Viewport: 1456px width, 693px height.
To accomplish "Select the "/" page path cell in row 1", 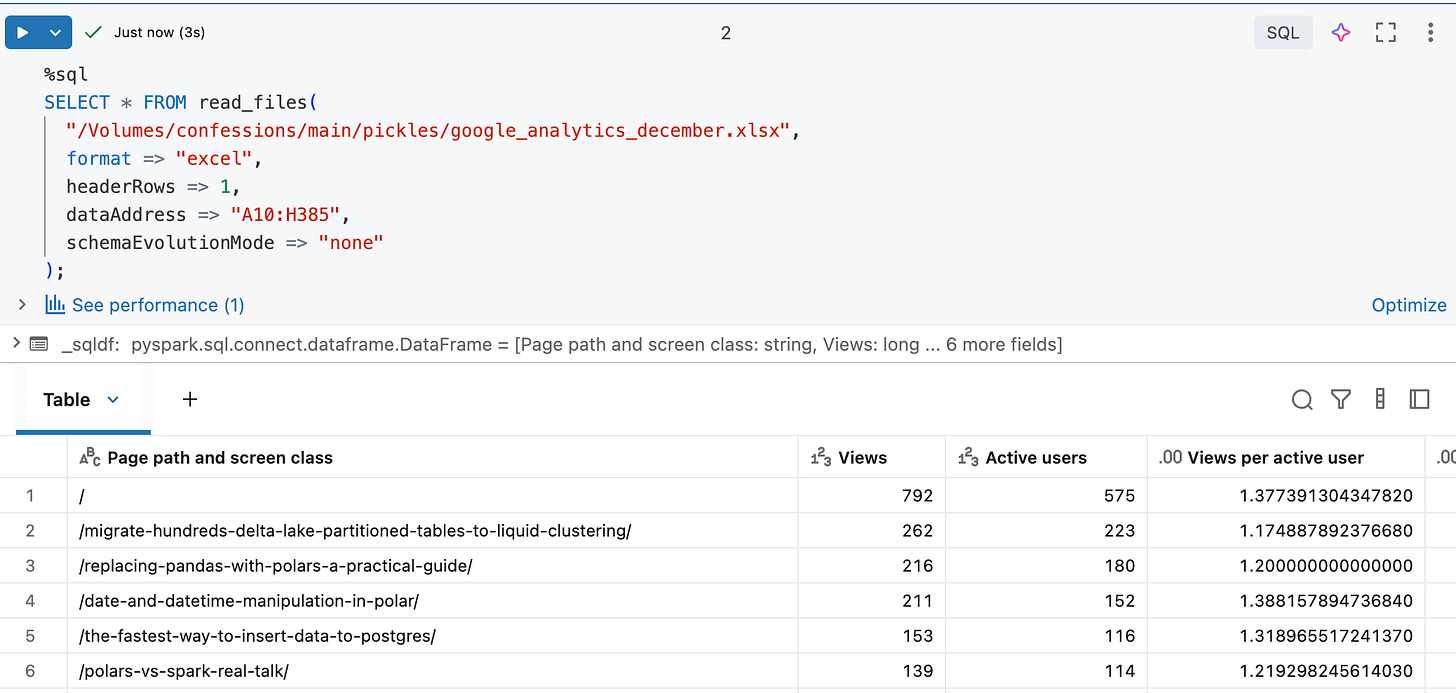I will 433,495.
